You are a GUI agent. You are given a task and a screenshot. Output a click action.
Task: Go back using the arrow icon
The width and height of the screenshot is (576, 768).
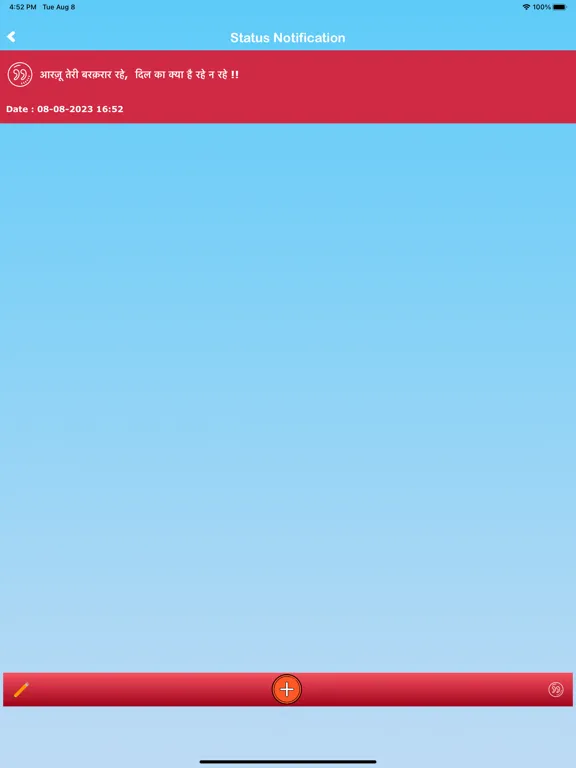[11, 37]
